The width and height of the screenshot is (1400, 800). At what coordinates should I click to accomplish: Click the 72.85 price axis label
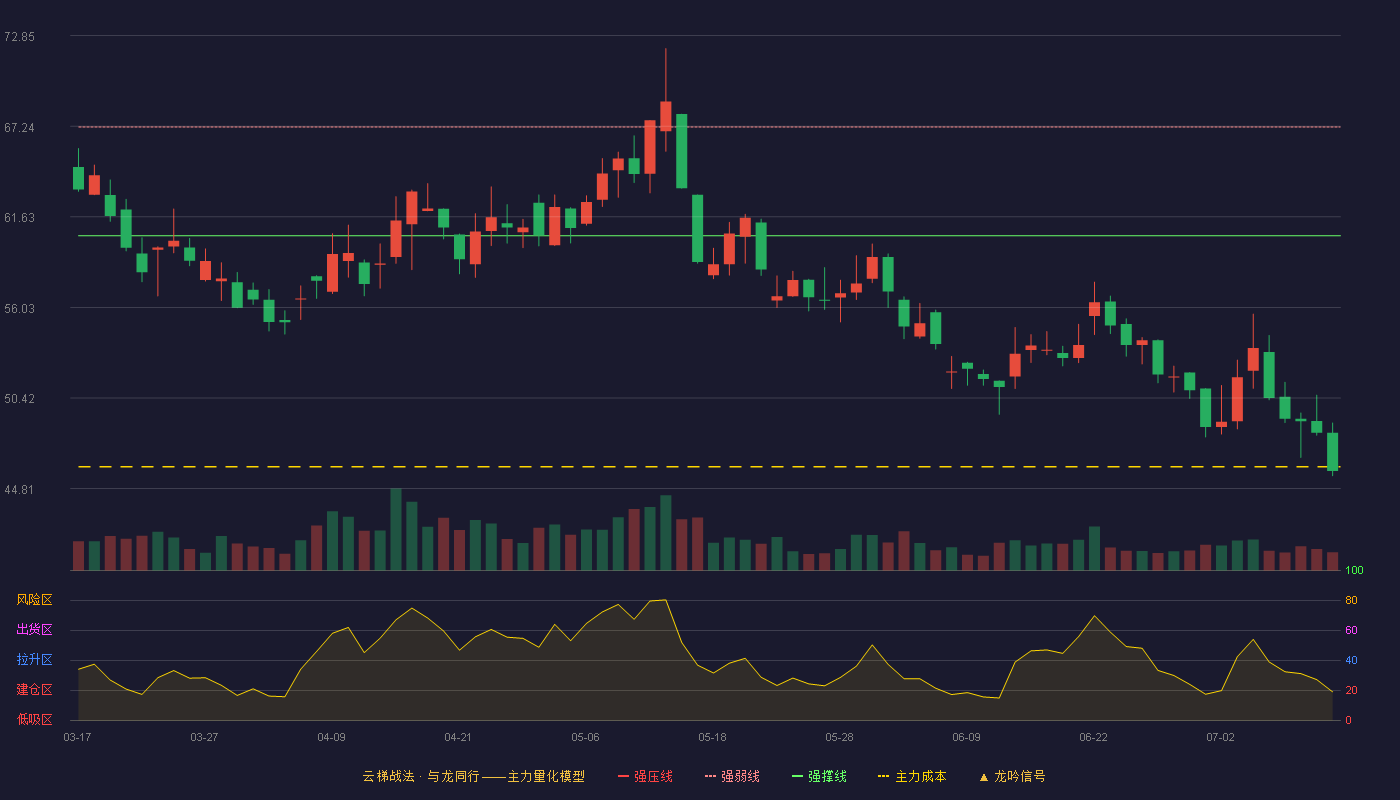point(19,37)
